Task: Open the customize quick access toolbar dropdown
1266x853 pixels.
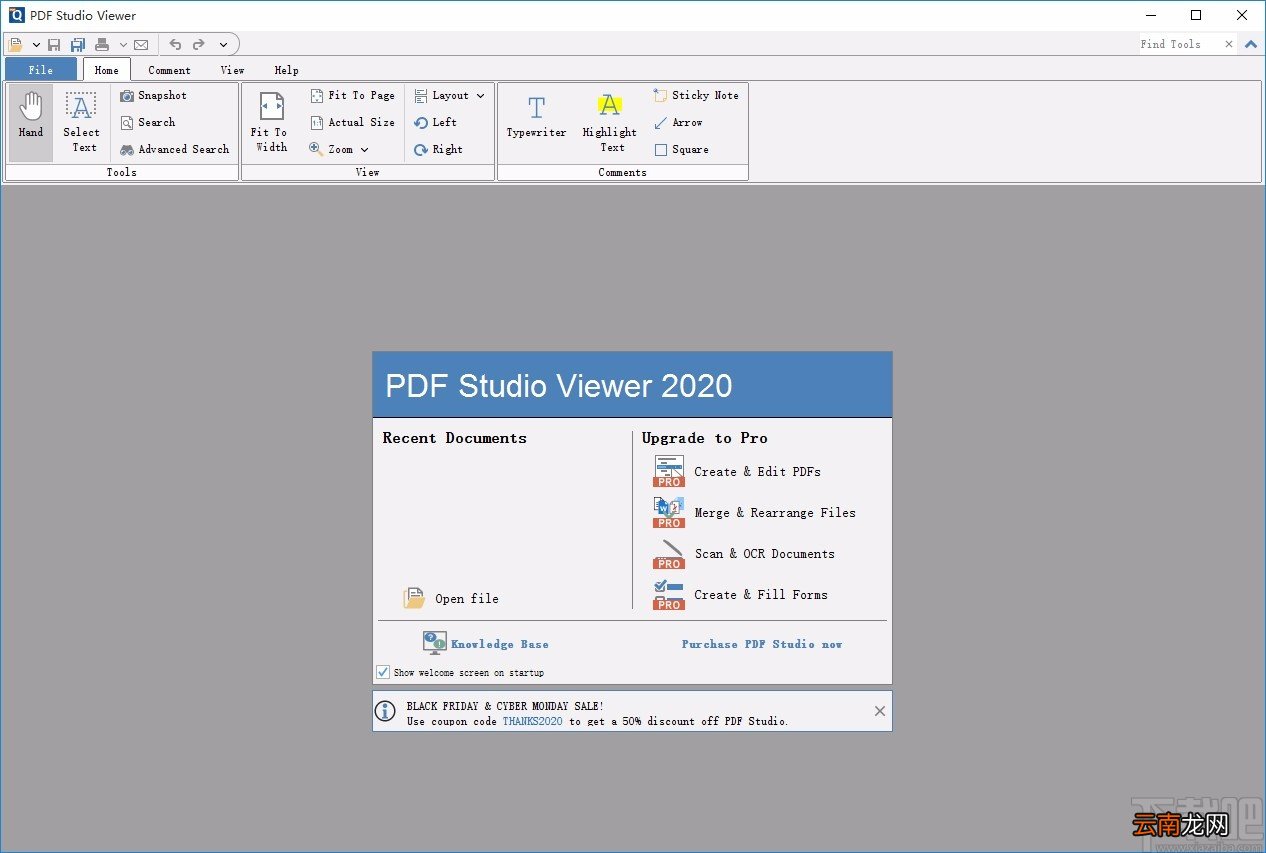Action: coord(223,45)
